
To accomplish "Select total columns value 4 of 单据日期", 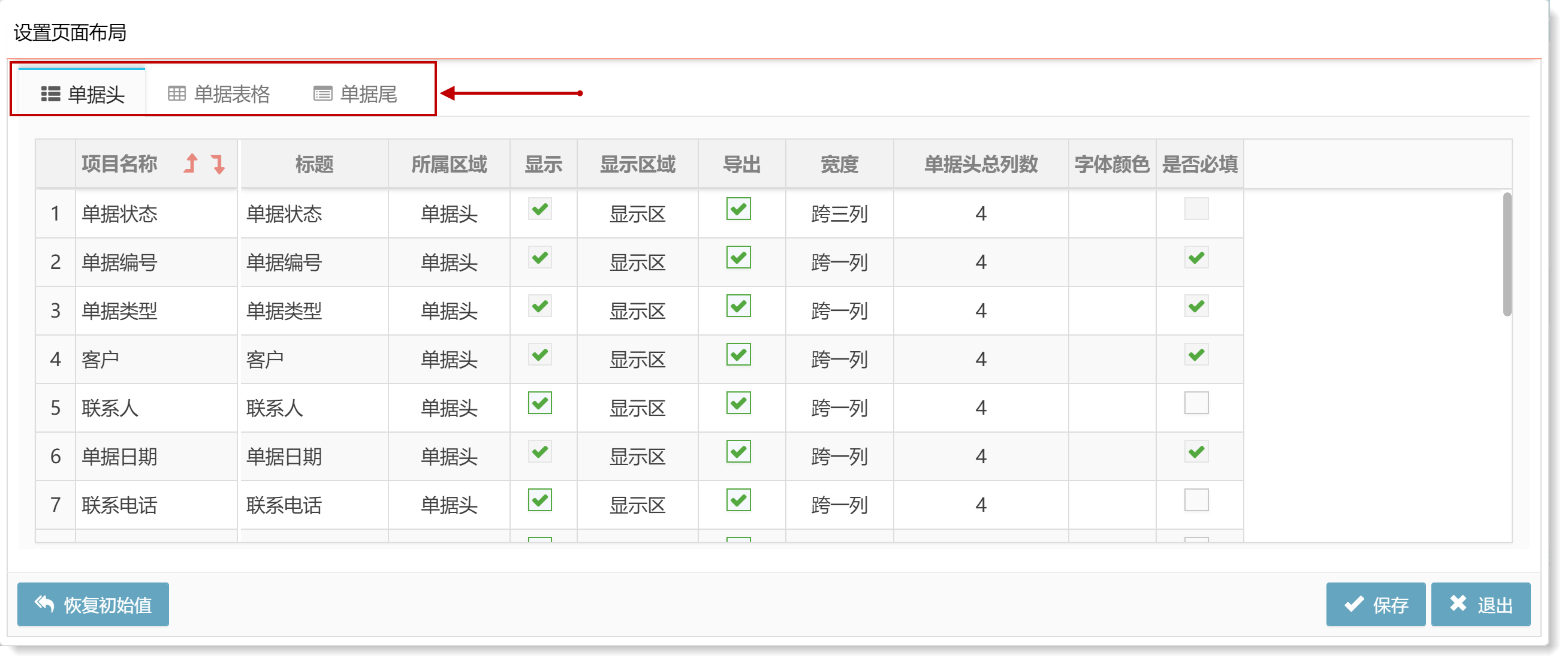I will click(981, 457).
